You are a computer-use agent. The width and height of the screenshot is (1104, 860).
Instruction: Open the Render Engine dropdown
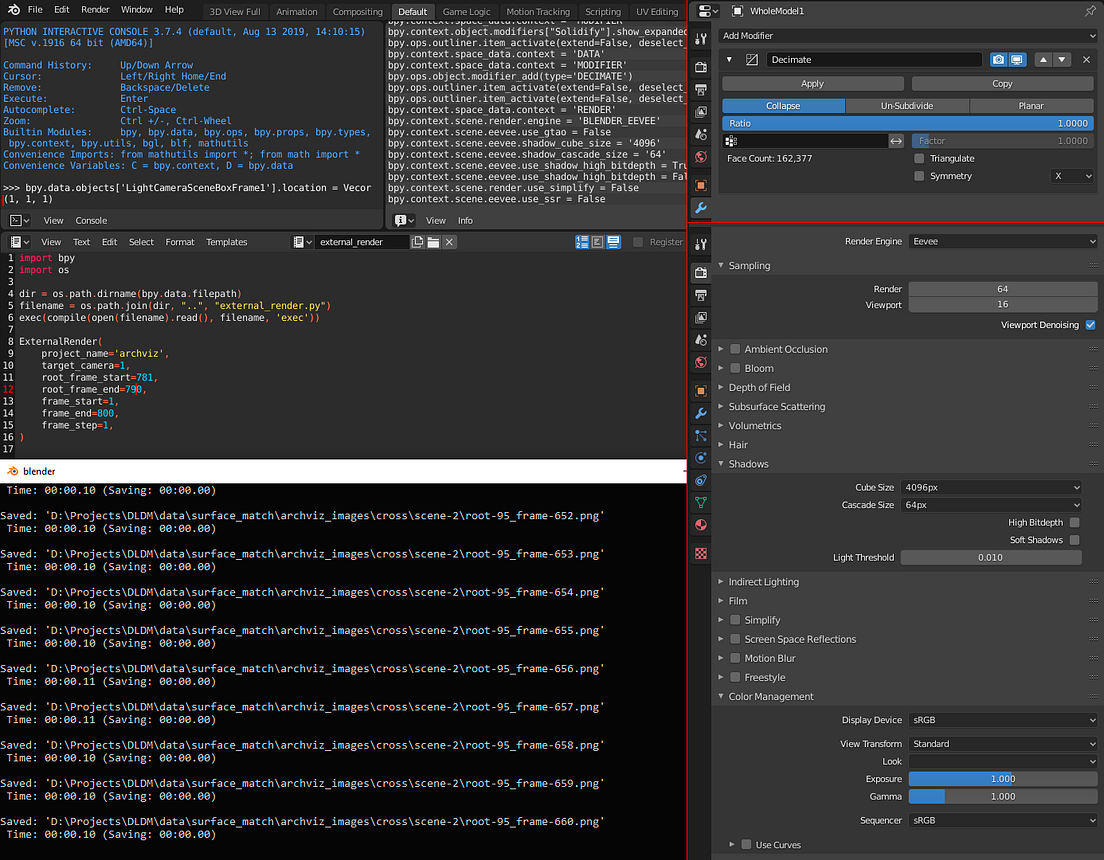(1003, 242)
